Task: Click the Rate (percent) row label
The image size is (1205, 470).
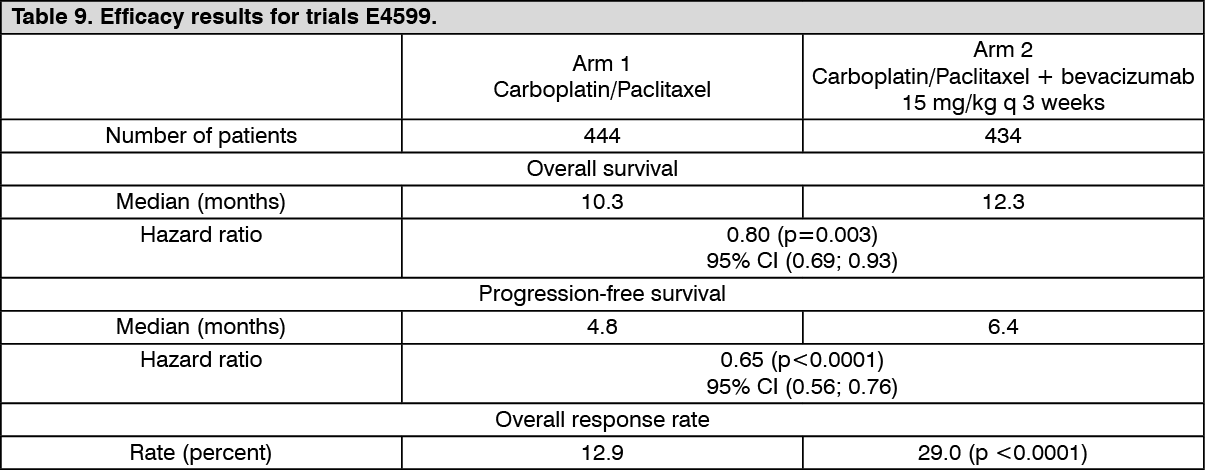Action: point(201,453)
